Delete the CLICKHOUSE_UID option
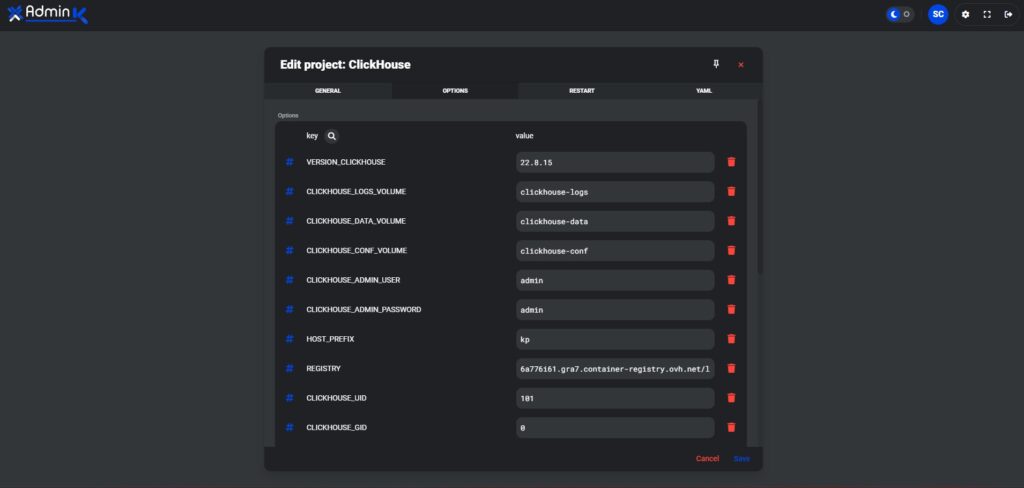This screenshot has width=1024, height=488. pyautogui.click(x=731, y=398)
